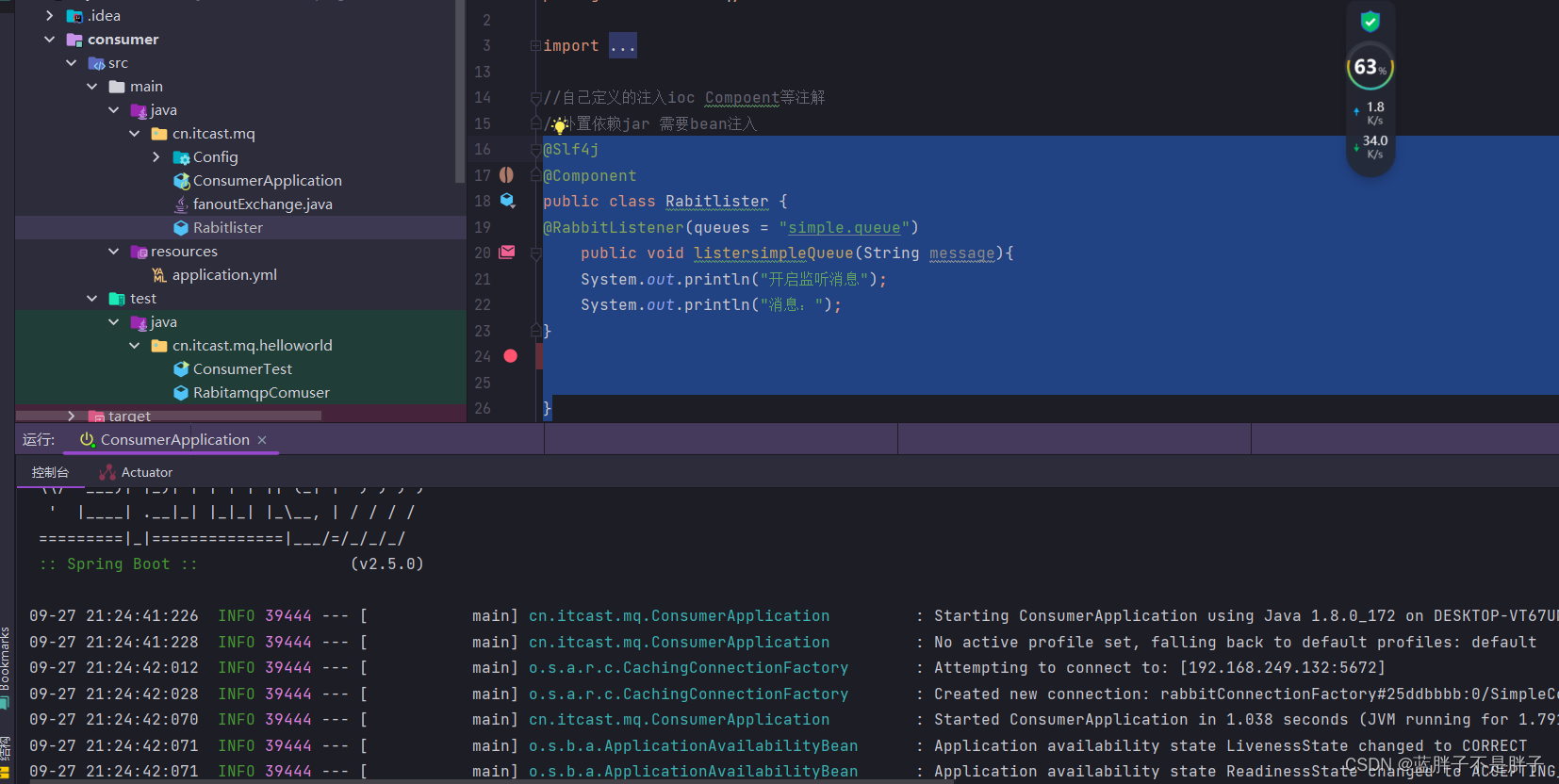The image size is (1559, 784).
Task: Click the project tree horizontal scrollbar
Action: tap(170, 416)
